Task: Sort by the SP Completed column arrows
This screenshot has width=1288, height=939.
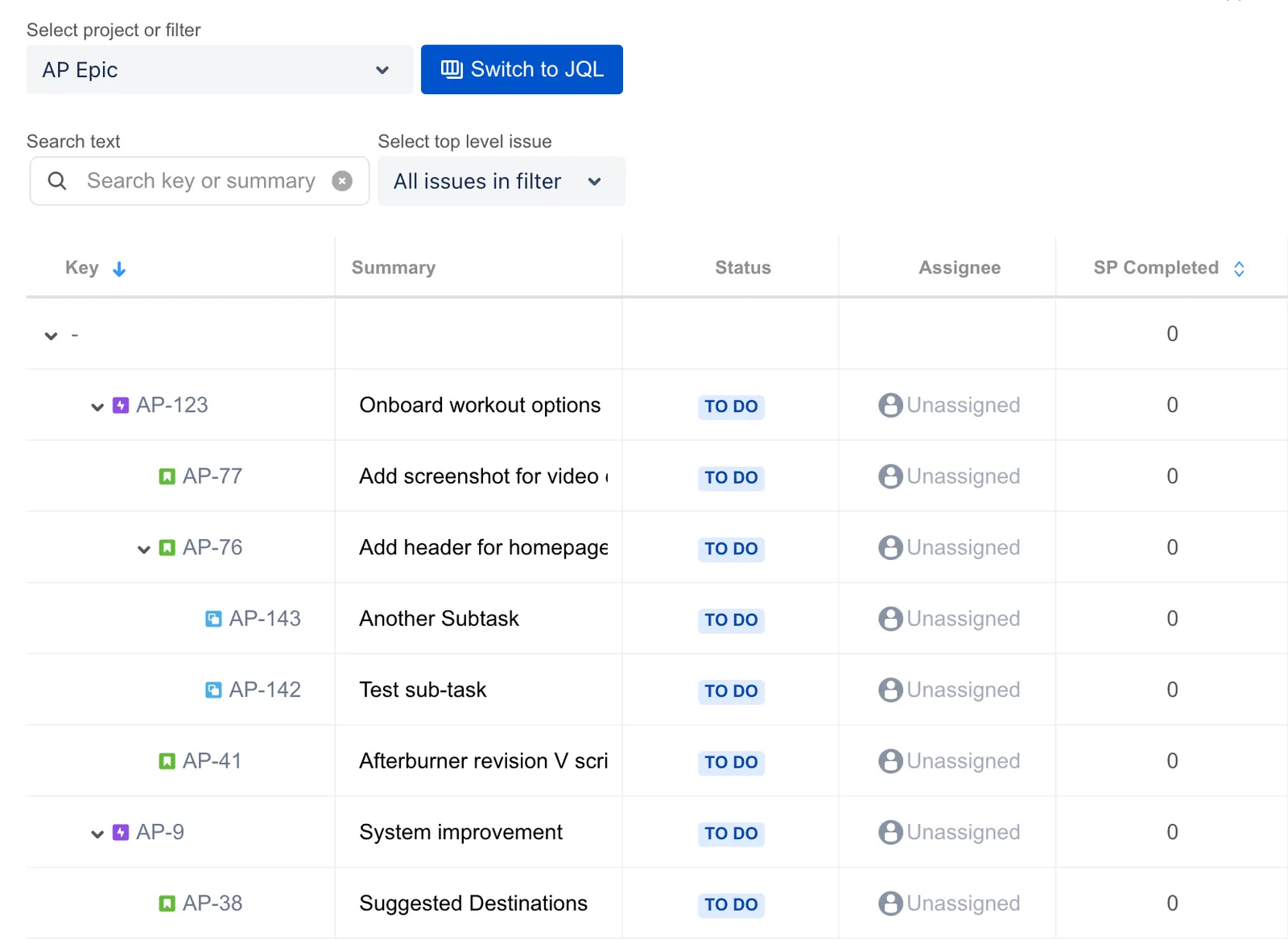Action: [x=1239, y=269]
